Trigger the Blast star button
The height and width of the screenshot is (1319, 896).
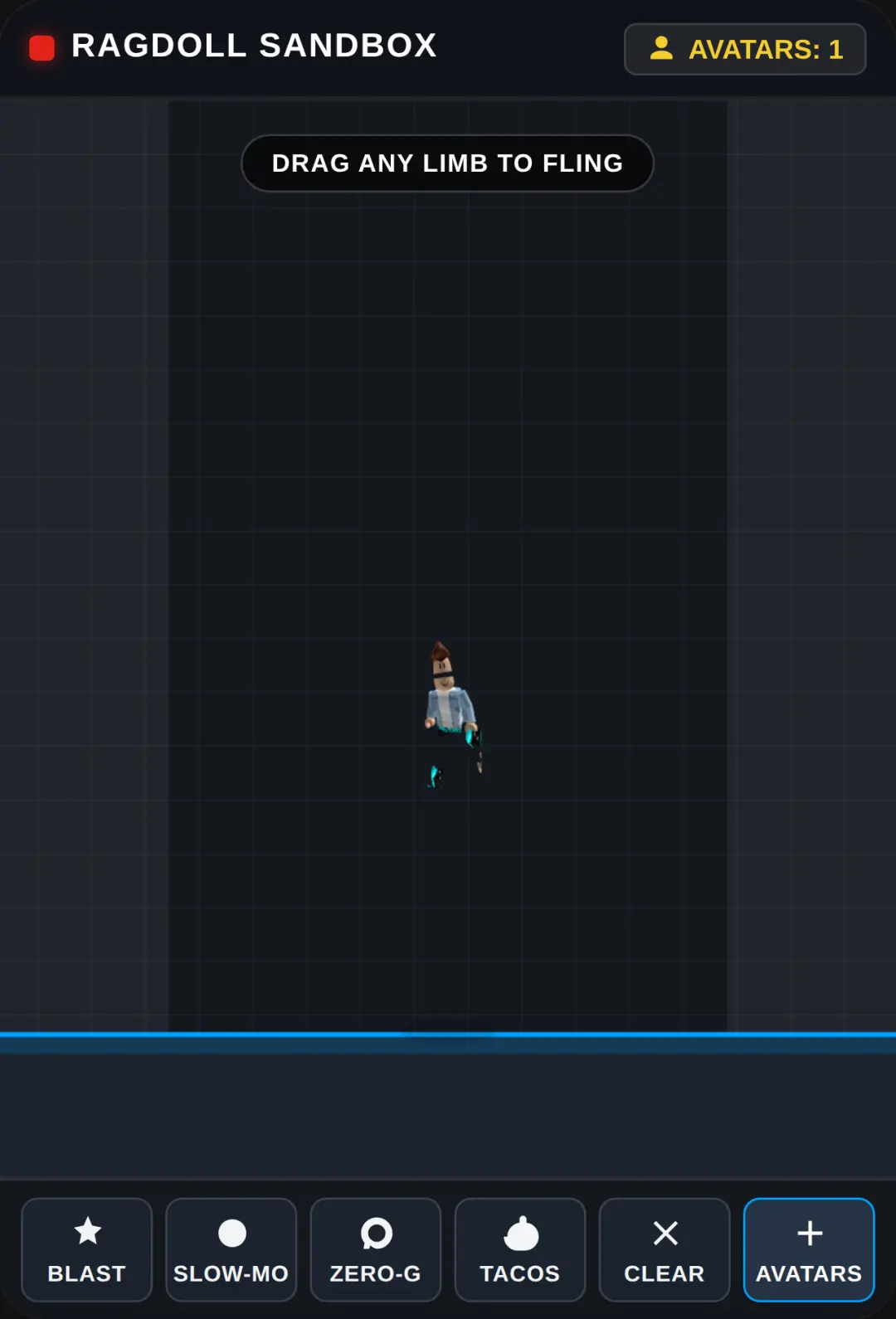coord(87,1249)
